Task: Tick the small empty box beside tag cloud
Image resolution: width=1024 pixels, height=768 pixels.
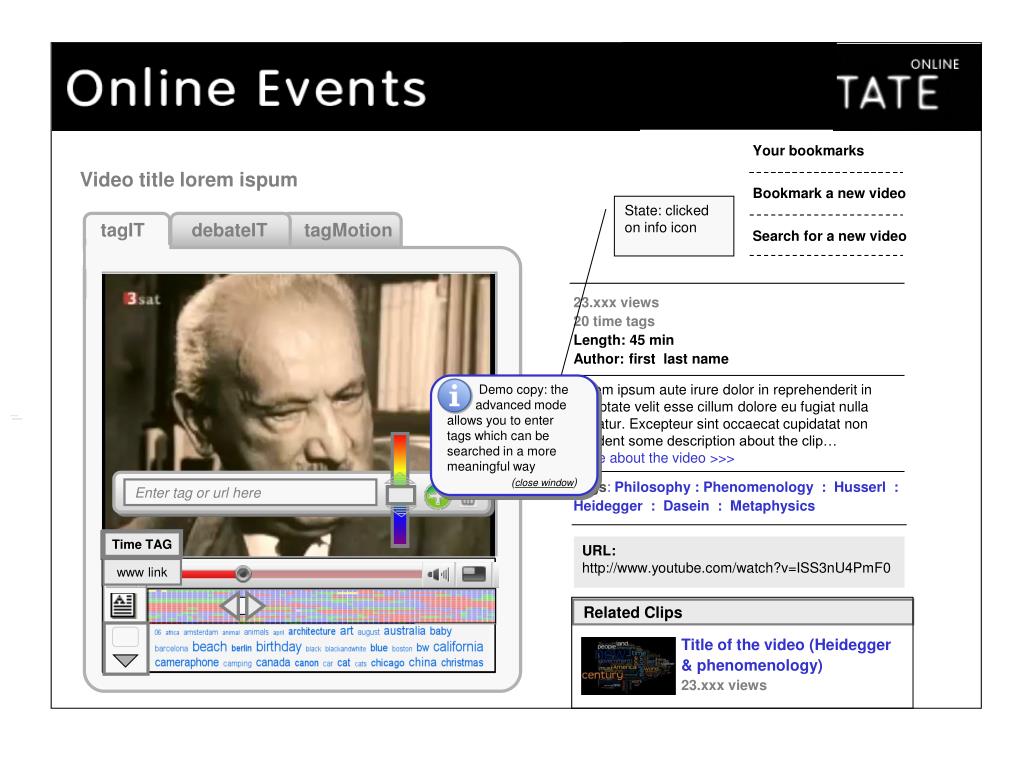Action: pyautogui.click(x=125, y=637)
